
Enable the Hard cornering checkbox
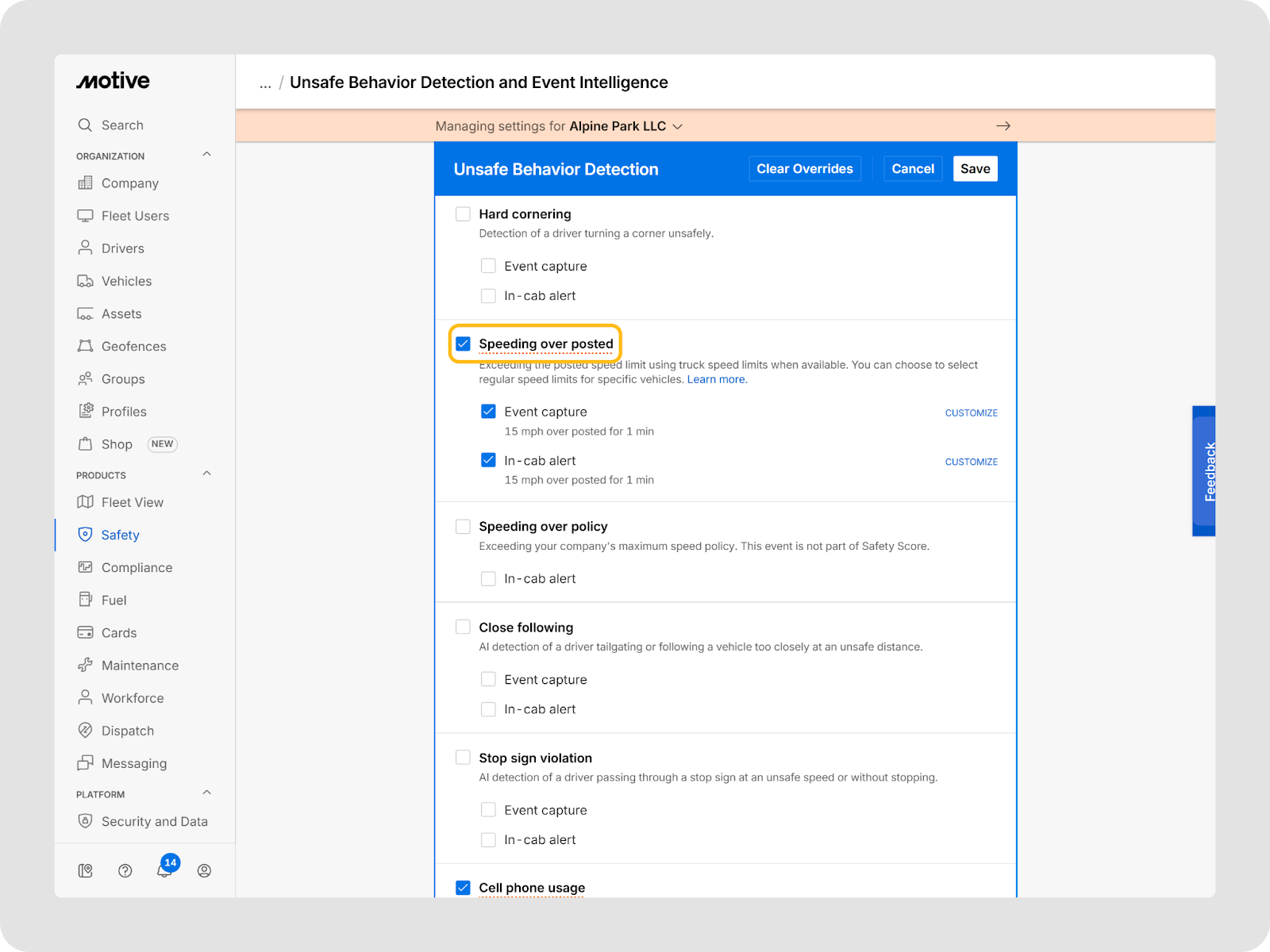pos(463,214)
